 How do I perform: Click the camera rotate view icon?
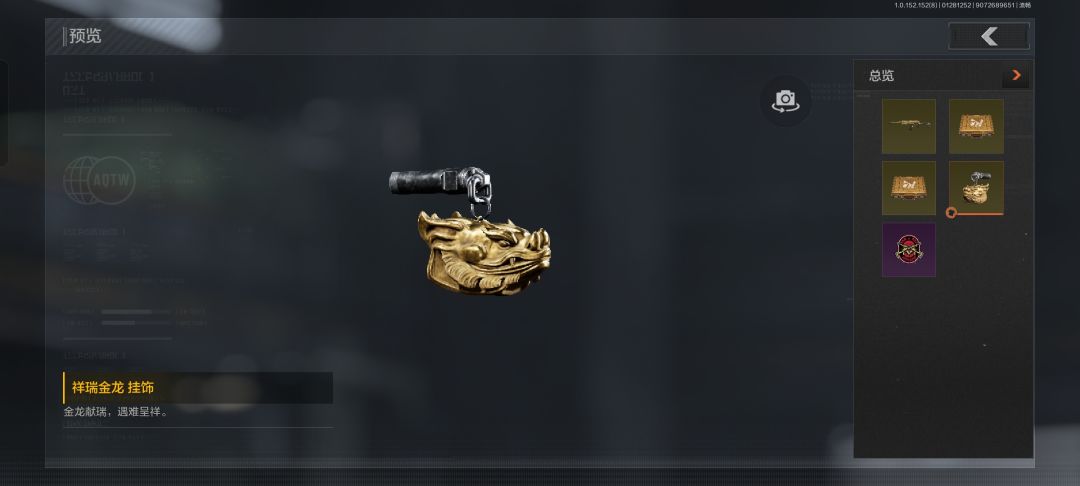(785, 101)
